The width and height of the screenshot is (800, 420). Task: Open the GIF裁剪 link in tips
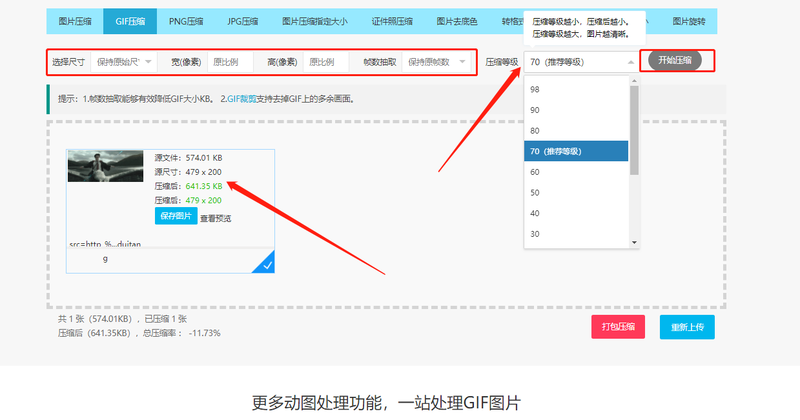tap(241, 99)
